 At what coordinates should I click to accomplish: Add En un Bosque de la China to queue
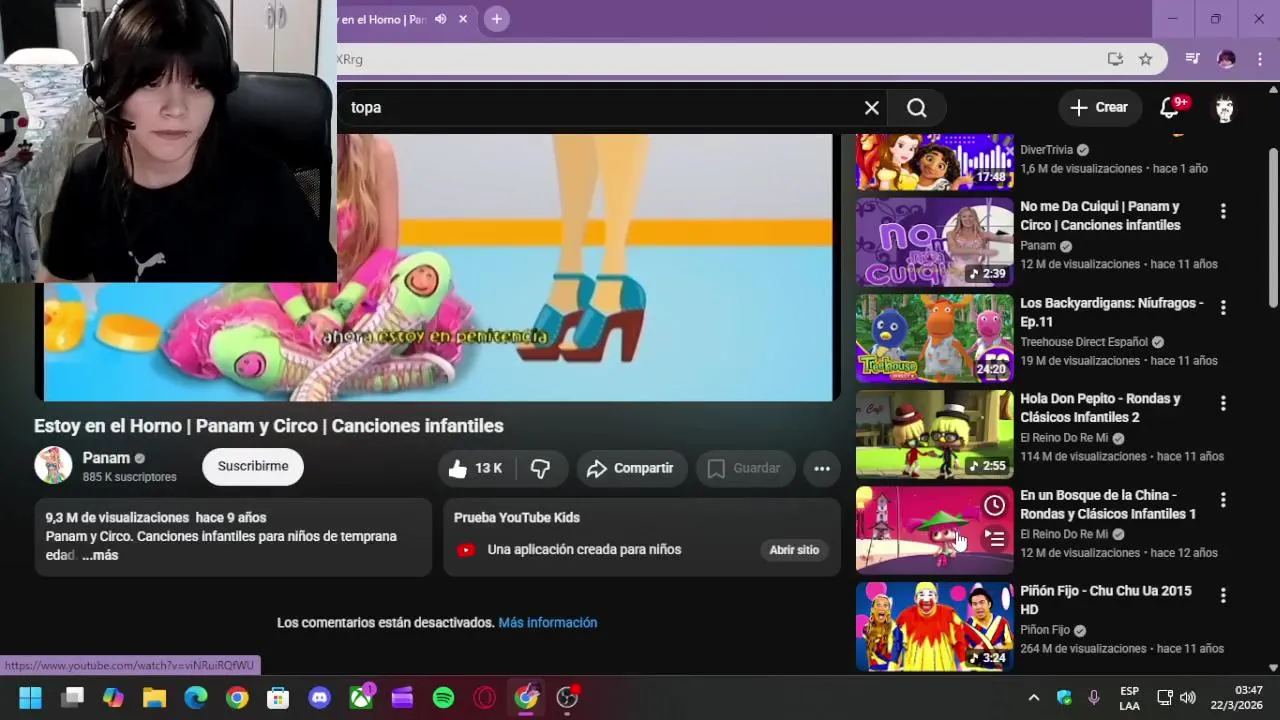994,538
